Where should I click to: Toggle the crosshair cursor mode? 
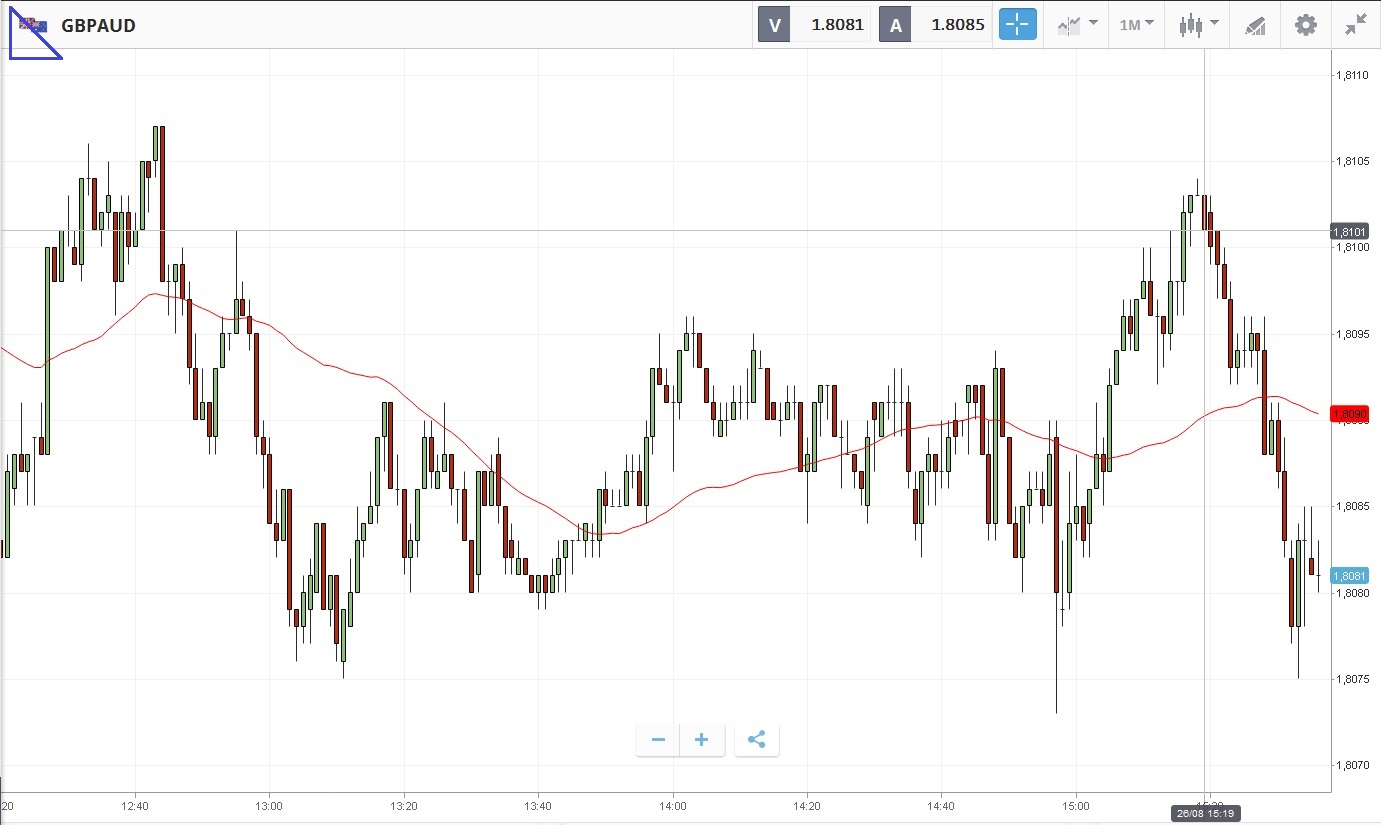[1018, 25]
